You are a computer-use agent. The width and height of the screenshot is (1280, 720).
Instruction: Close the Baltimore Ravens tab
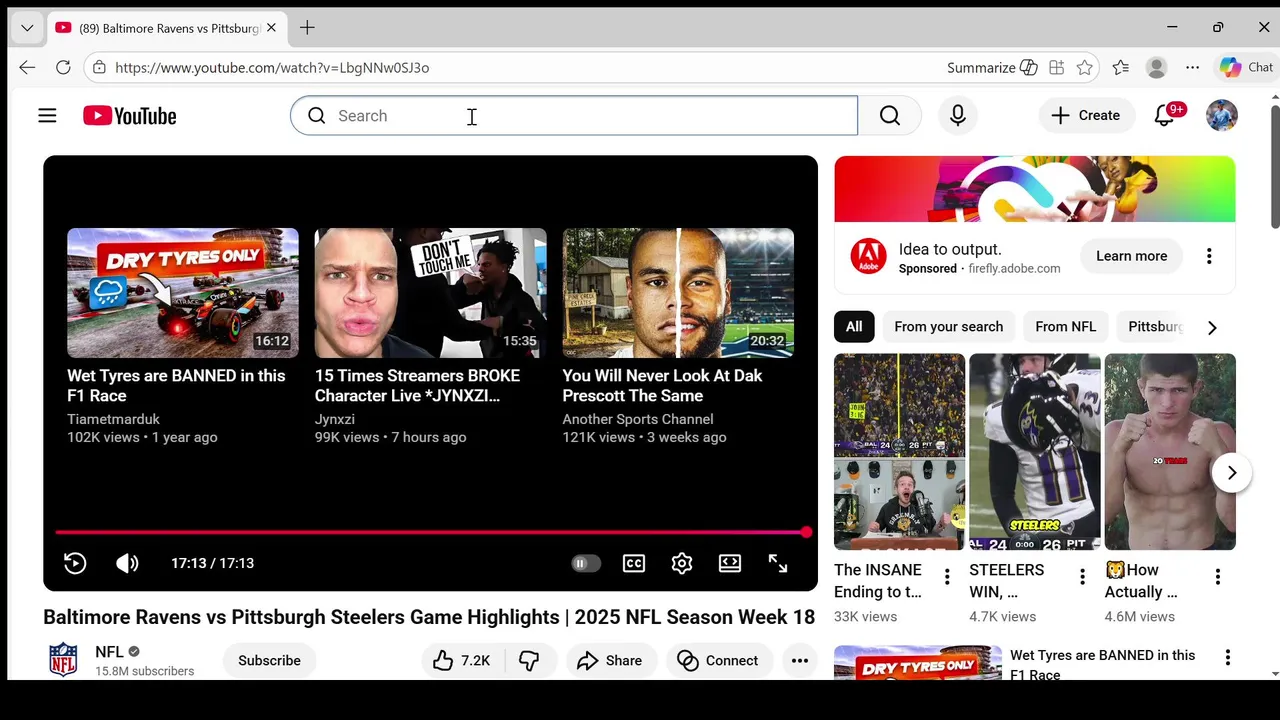click(271, 28)
